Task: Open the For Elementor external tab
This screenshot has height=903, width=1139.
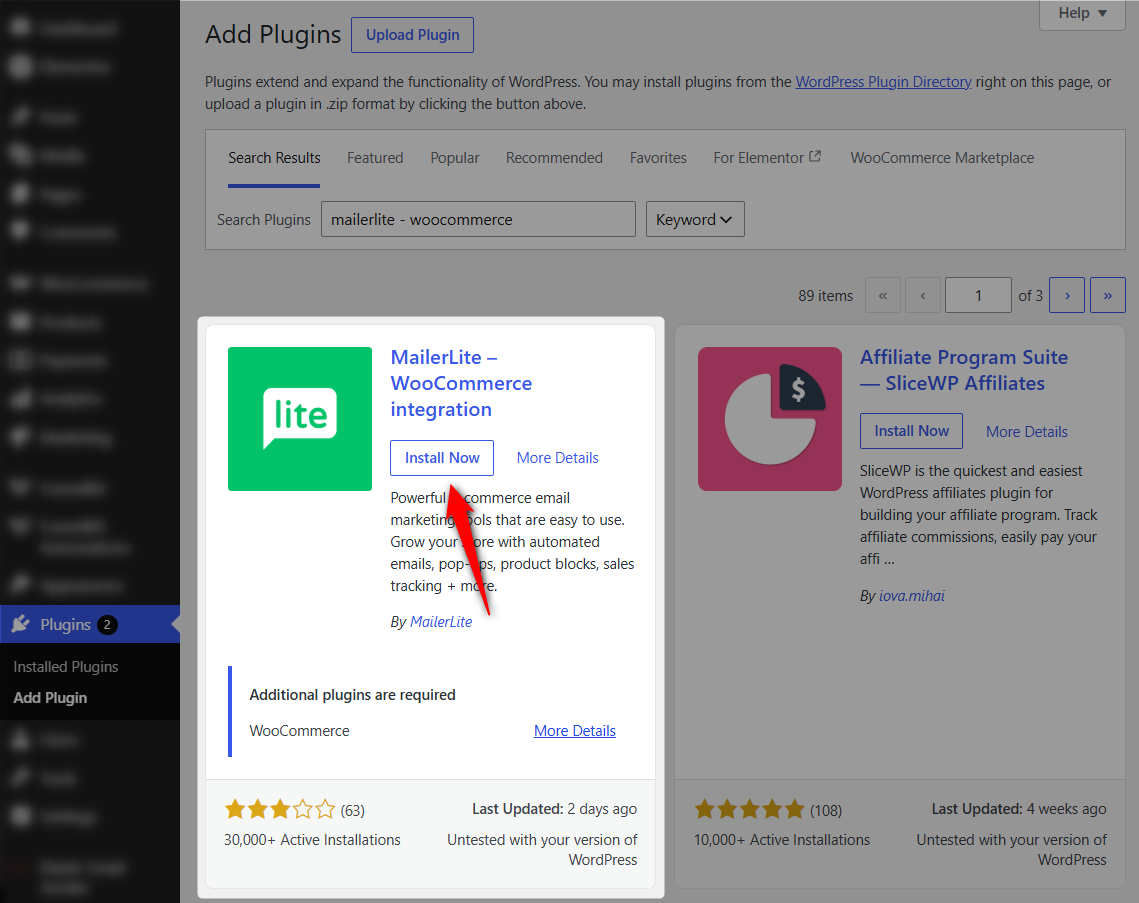Action: tap(767, 158)
